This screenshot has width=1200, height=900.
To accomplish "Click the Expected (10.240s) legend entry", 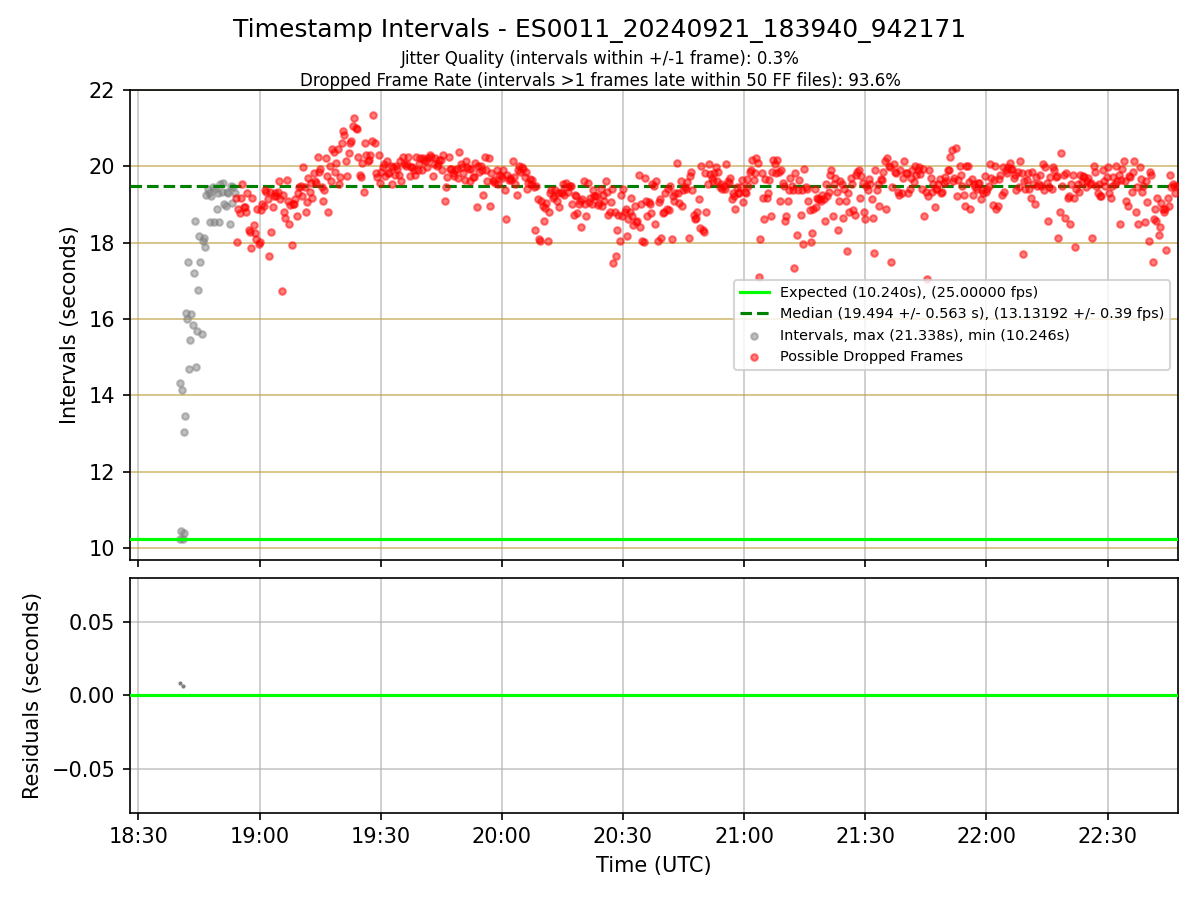I will click(909, 292).
